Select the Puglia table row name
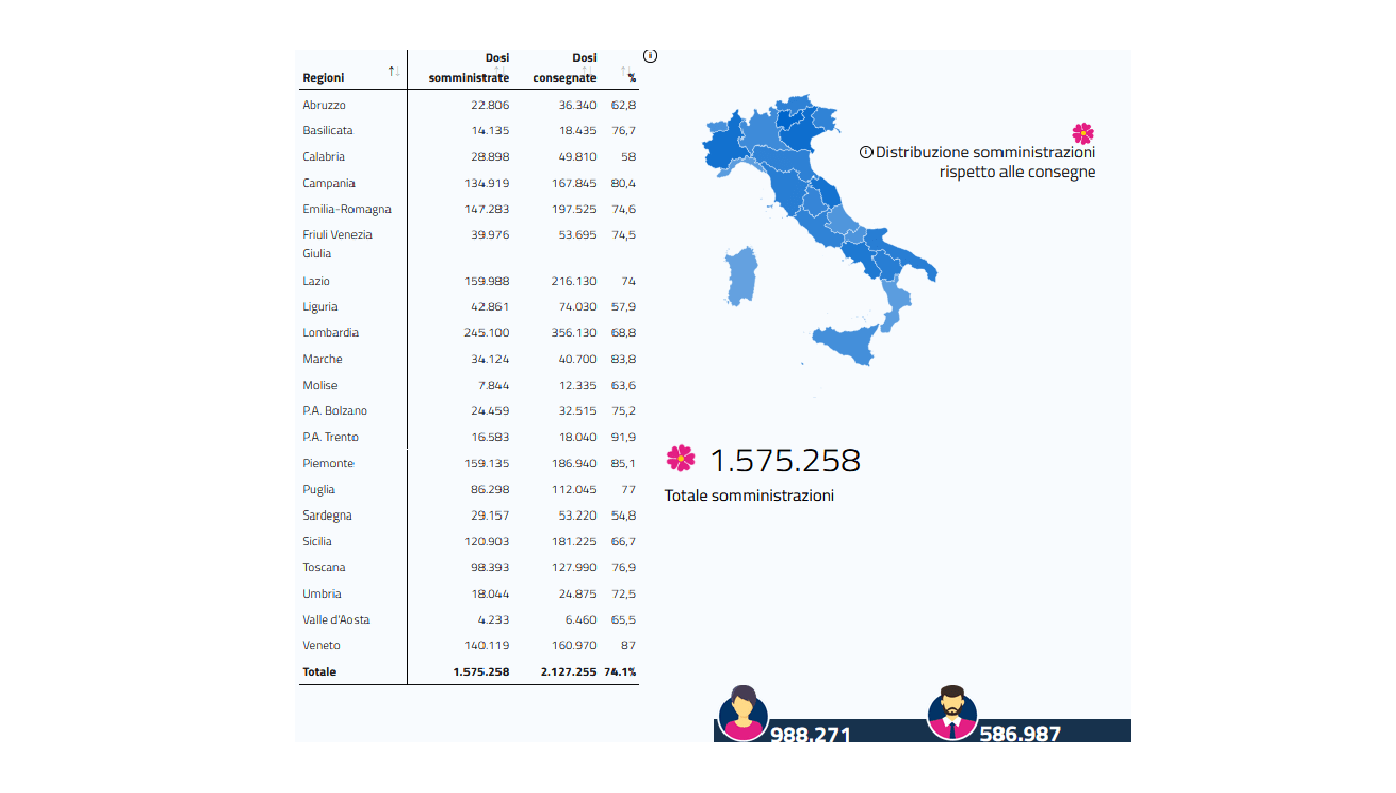 (x=319, y=489)
